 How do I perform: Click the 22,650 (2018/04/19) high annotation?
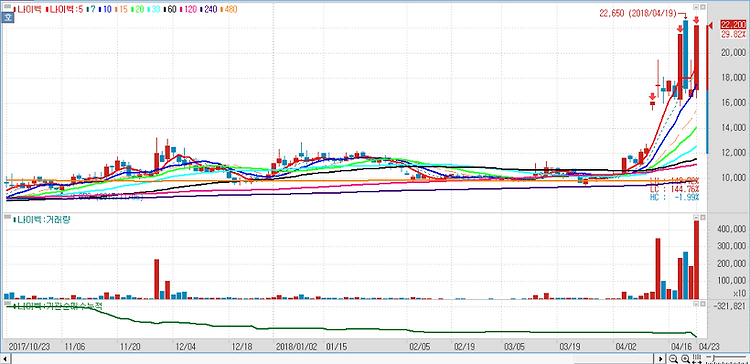pyautogui.click(x=638, y=13)
